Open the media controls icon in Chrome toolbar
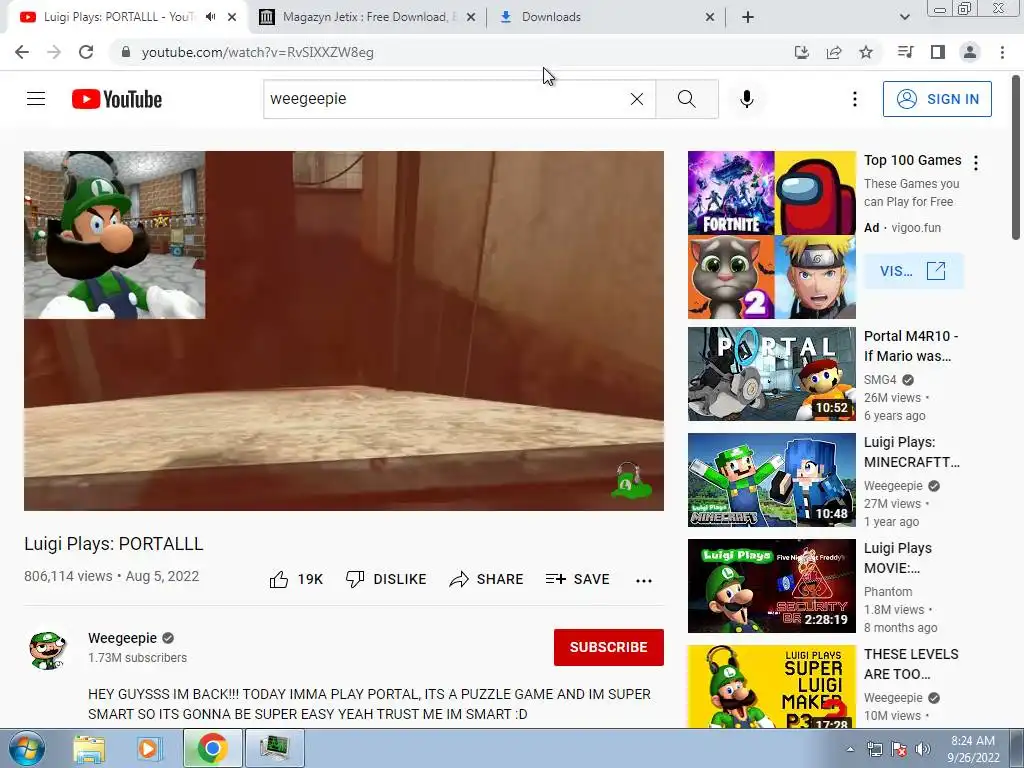The height and width of the screenshot is (768, 1024). click(x=905, y=52)
